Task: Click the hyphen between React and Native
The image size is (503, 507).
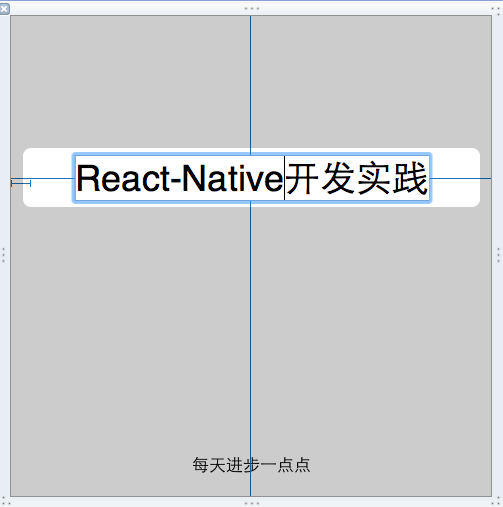Action: 176,181
